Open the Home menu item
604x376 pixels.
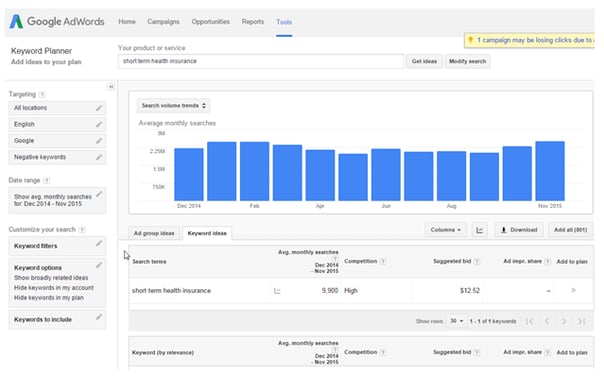click(127, 22)
